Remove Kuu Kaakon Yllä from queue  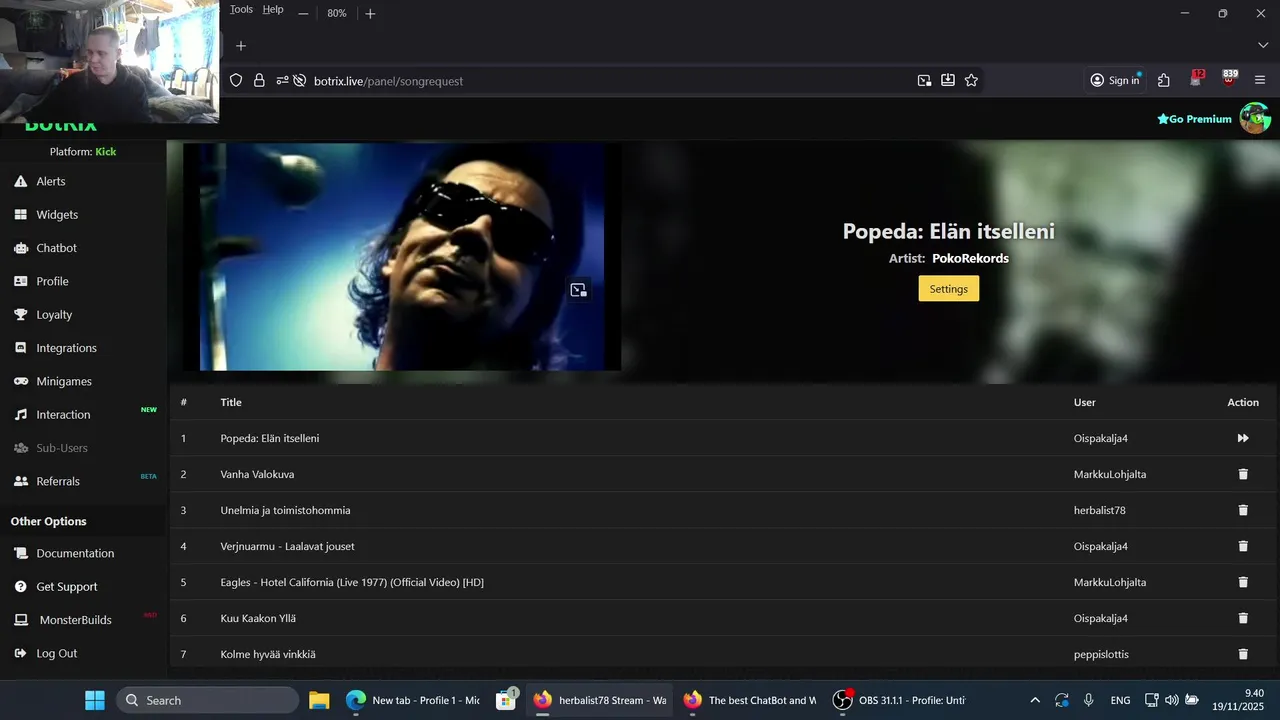(x=1243, y=618)
